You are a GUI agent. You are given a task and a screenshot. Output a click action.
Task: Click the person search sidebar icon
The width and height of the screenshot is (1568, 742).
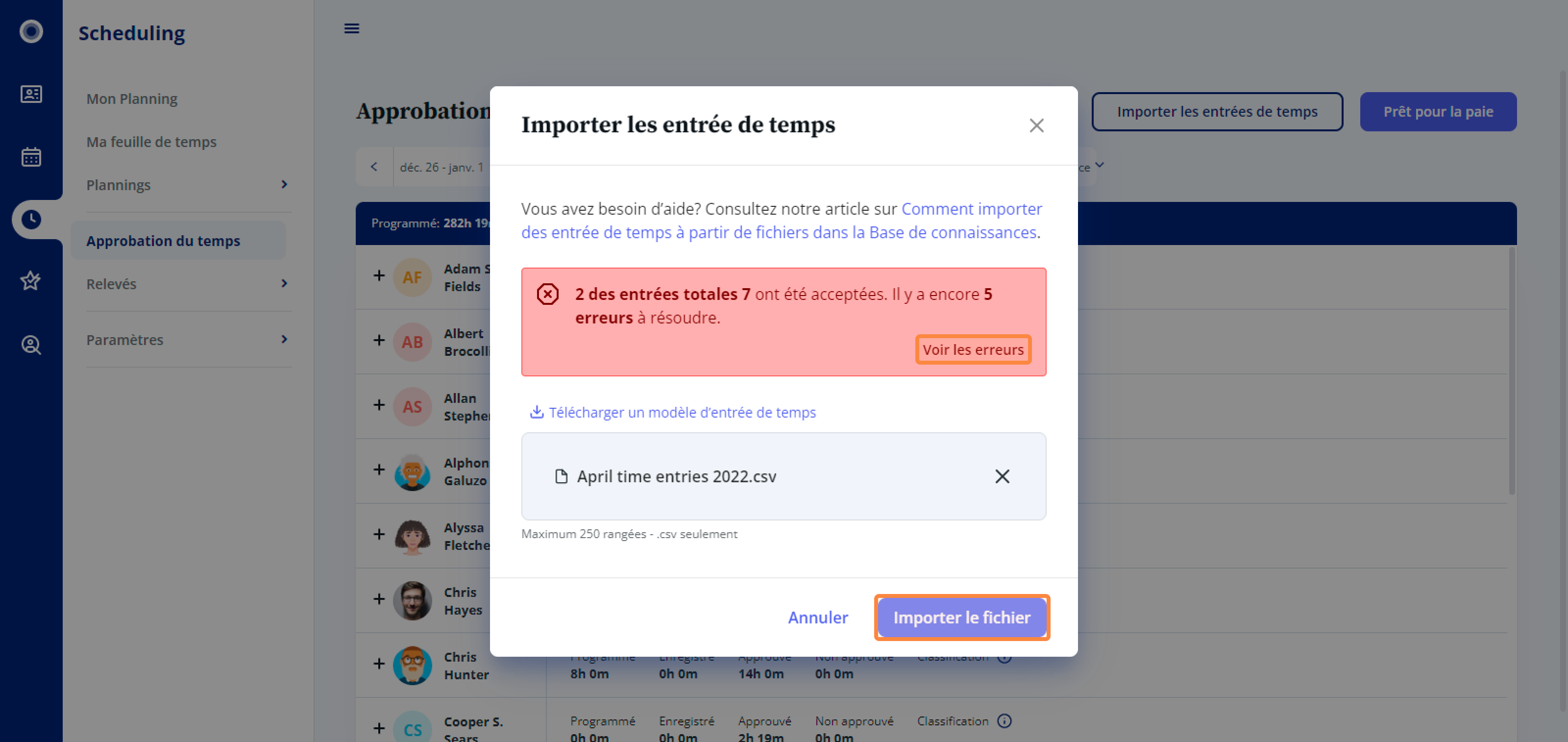coord(31,345)
